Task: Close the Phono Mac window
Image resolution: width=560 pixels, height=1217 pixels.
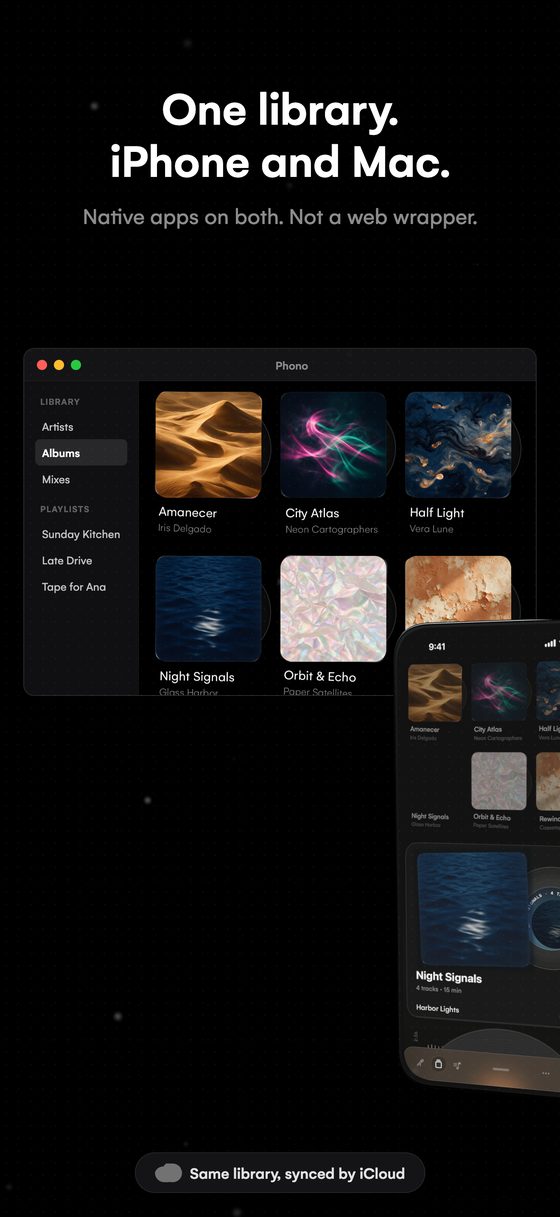Action: pyautogui.click(x=42, y=366)
